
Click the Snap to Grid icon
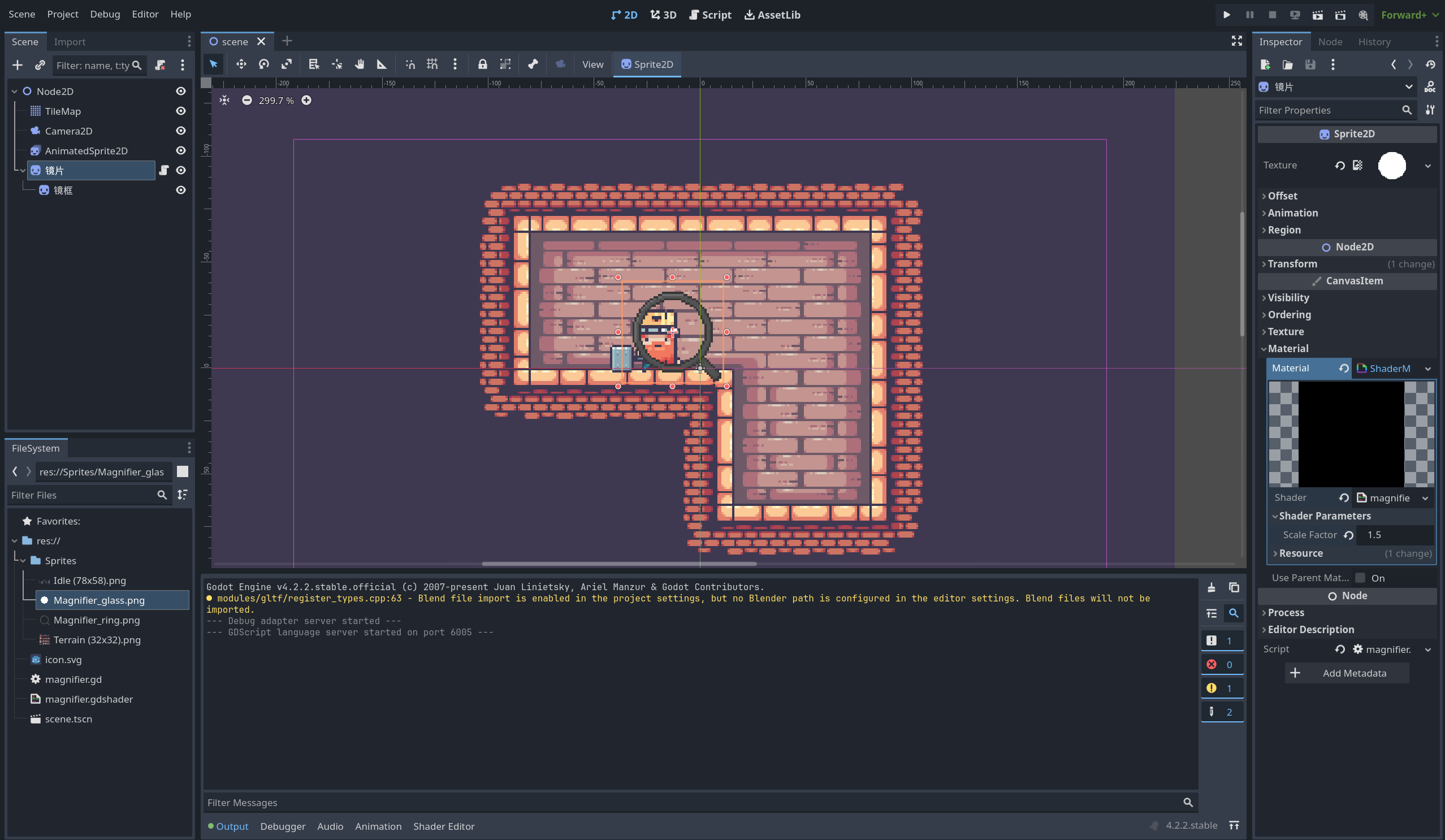432,64
